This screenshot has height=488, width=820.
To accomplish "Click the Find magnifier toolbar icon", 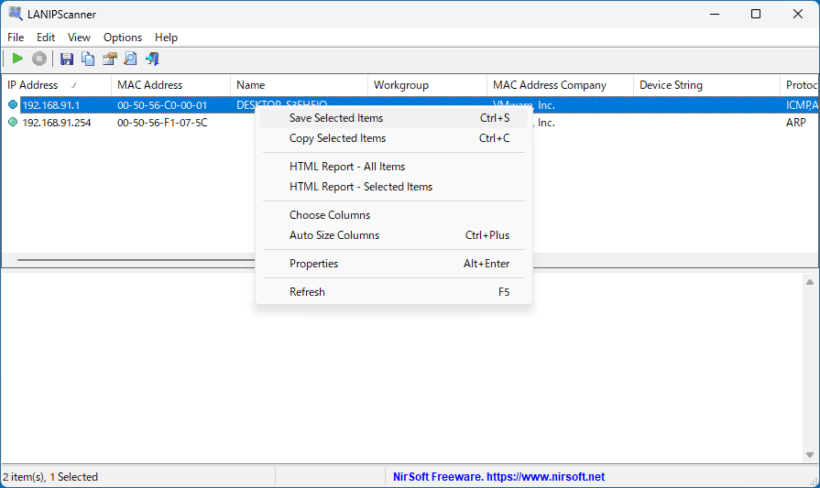I will 131,59.
